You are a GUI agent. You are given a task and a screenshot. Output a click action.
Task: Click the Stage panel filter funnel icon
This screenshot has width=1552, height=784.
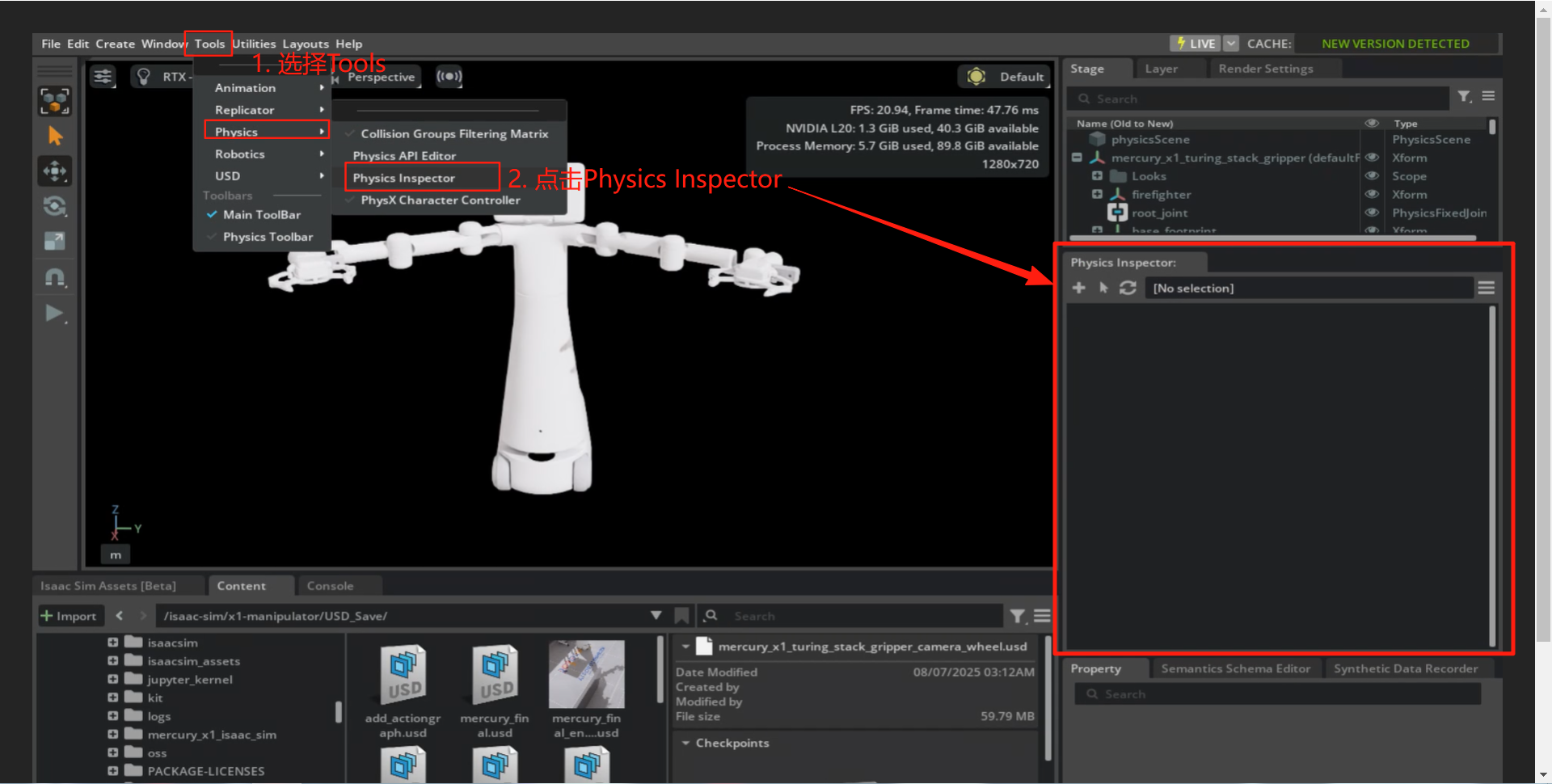click(1464, 97)
